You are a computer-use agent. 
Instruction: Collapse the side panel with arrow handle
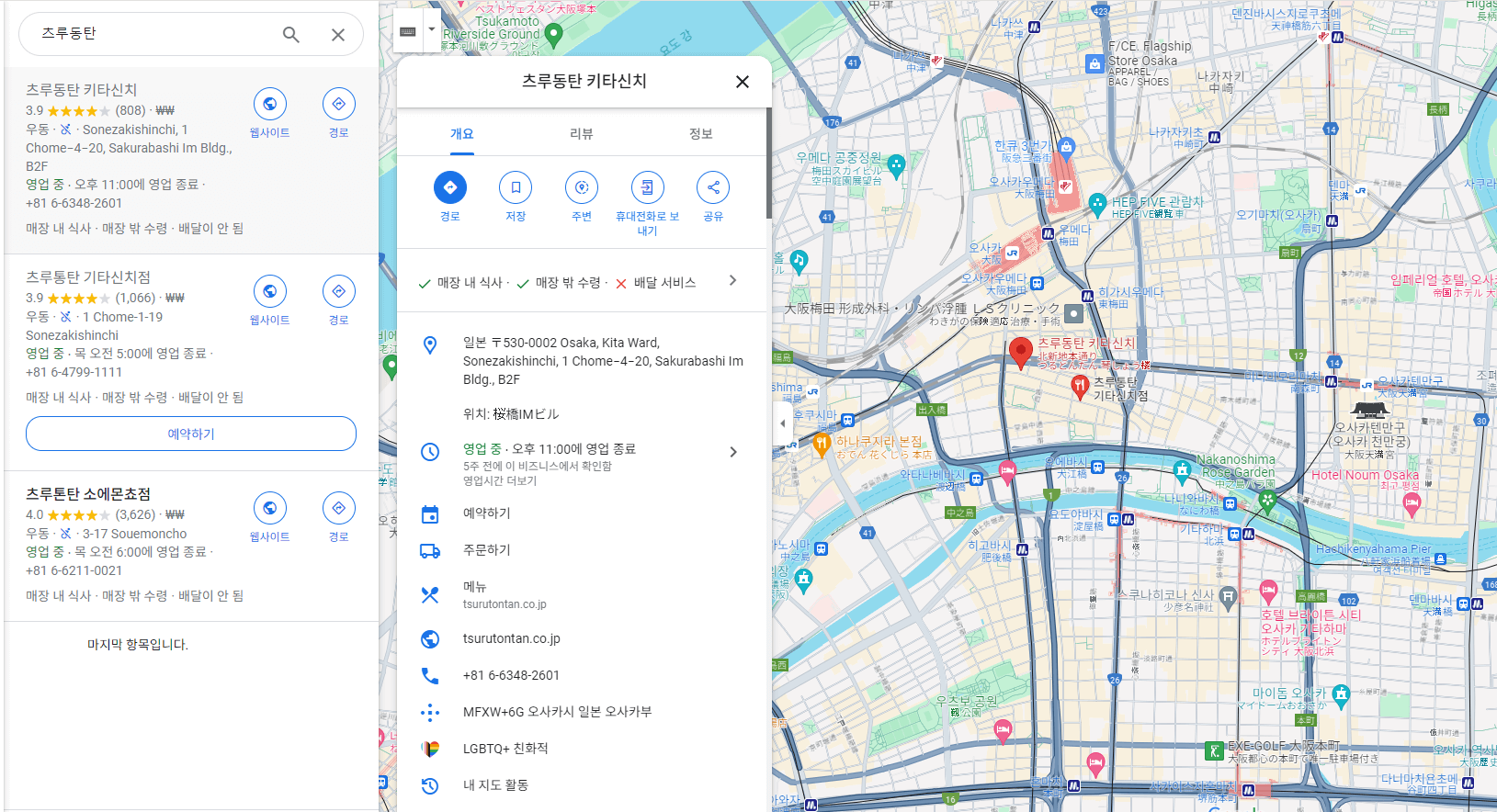point(782,423)
